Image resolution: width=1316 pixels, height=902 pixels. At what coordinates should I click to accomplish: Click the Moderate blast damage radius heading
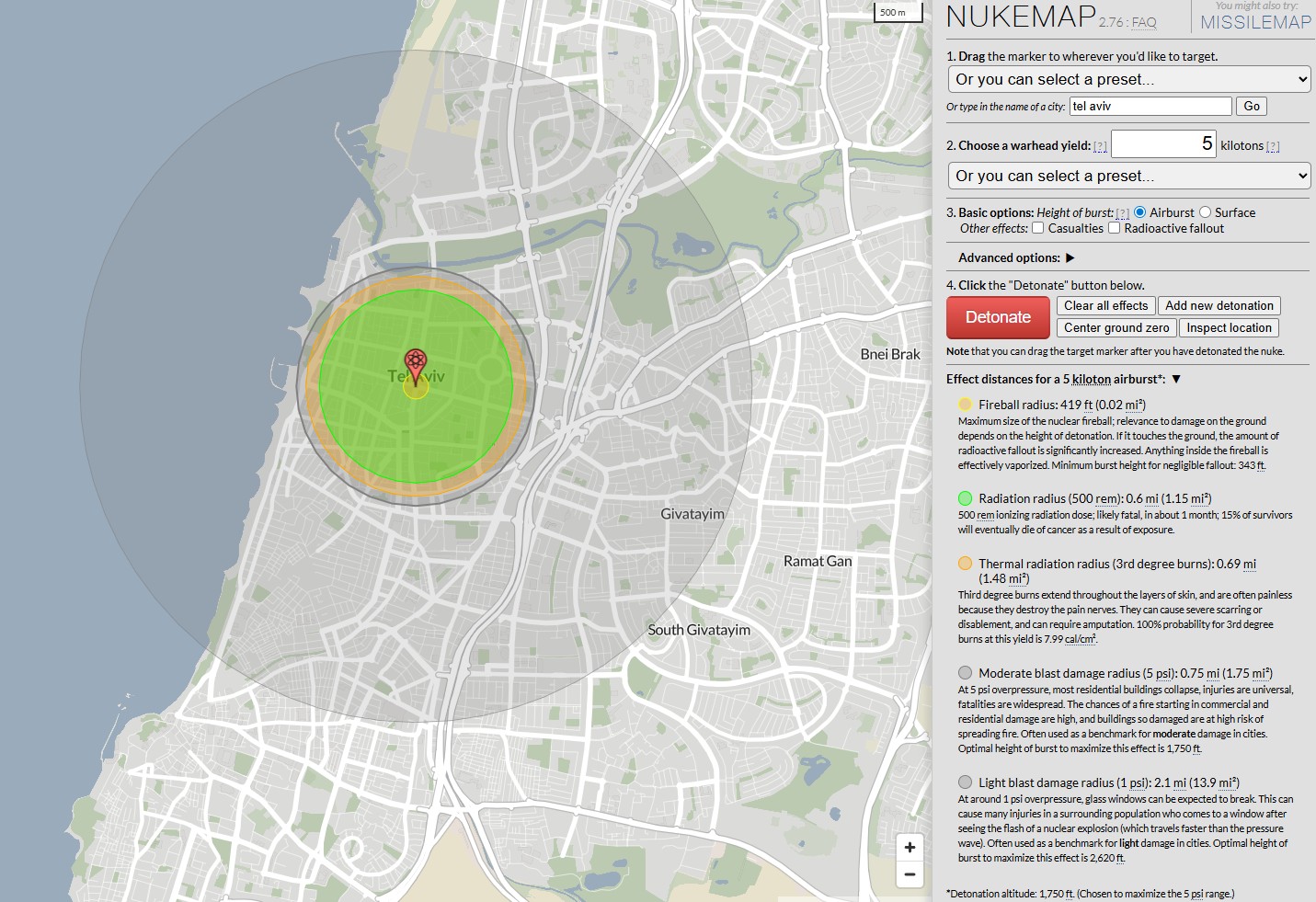tap(1126, 673)
